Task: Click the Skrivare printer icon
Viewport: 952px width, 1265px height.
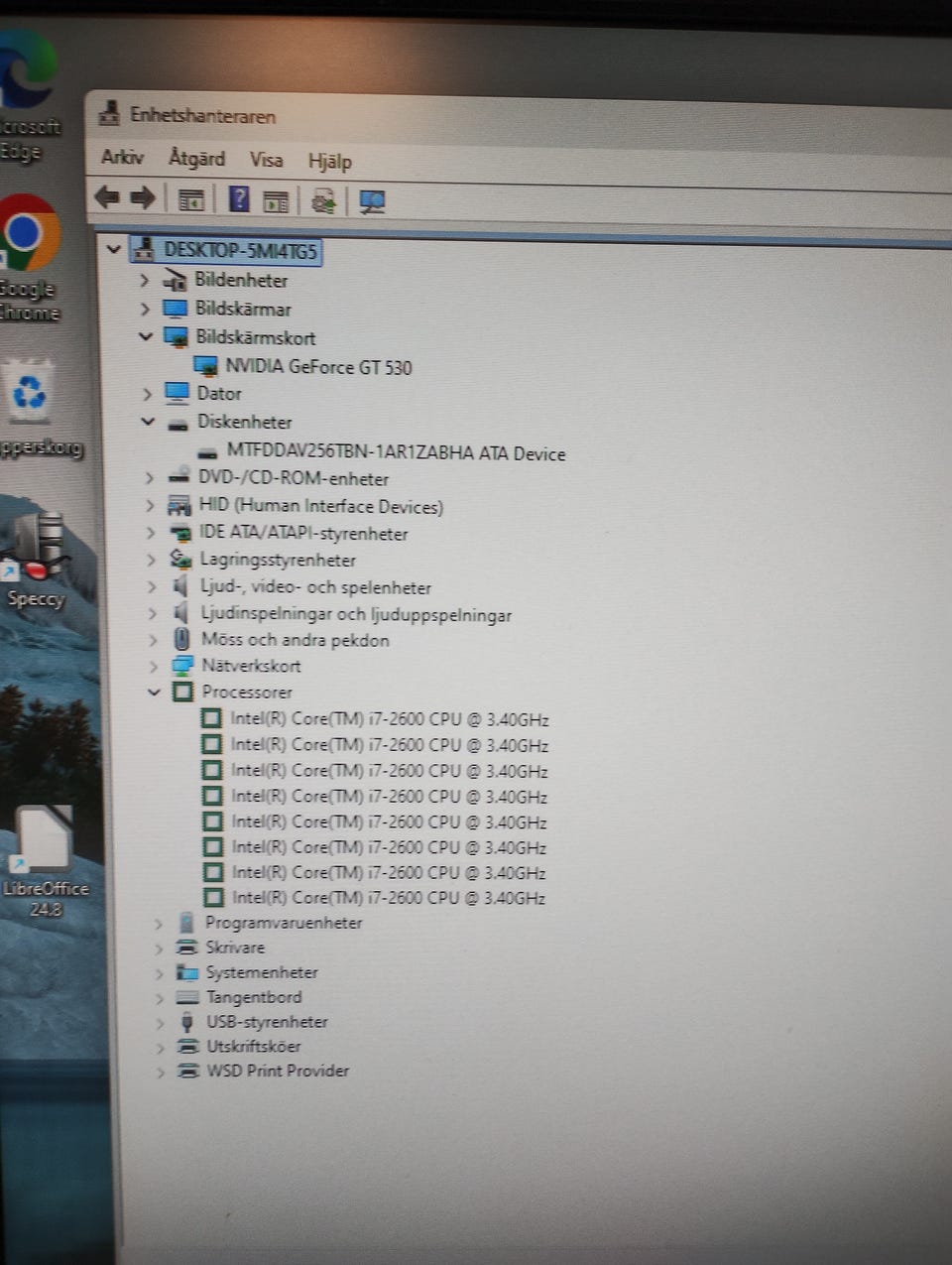Action: (x=186, y=948)
